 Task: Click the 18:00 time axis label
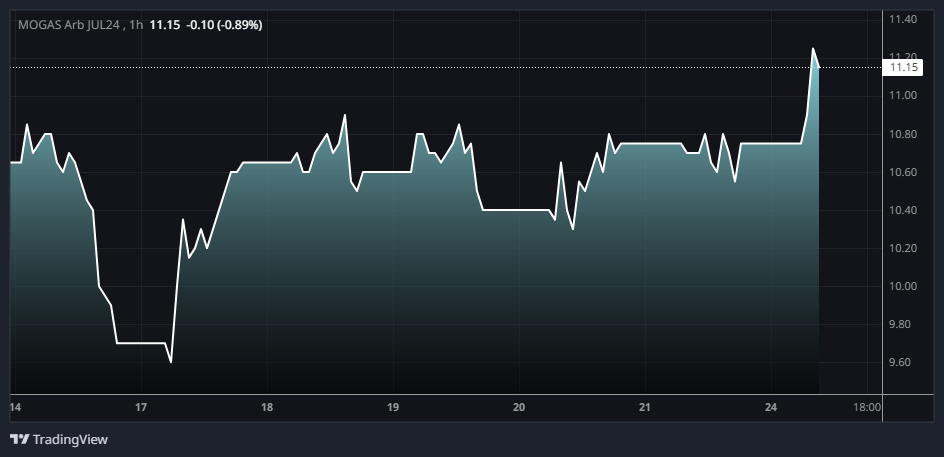(x=867, y=408)
